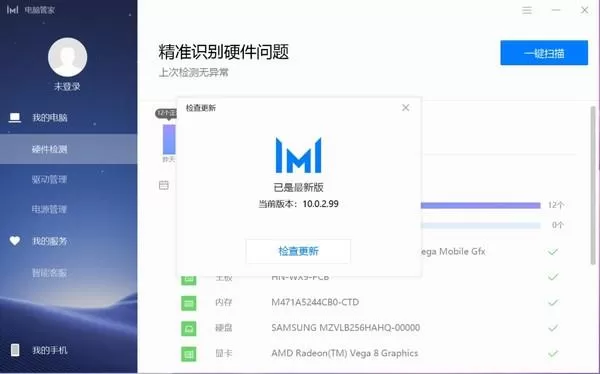Image resolution: width=600 pixels, height=374 pixels.
Task: Click the M471A5244CB0-CTD memory text
Action: (315, 302)
